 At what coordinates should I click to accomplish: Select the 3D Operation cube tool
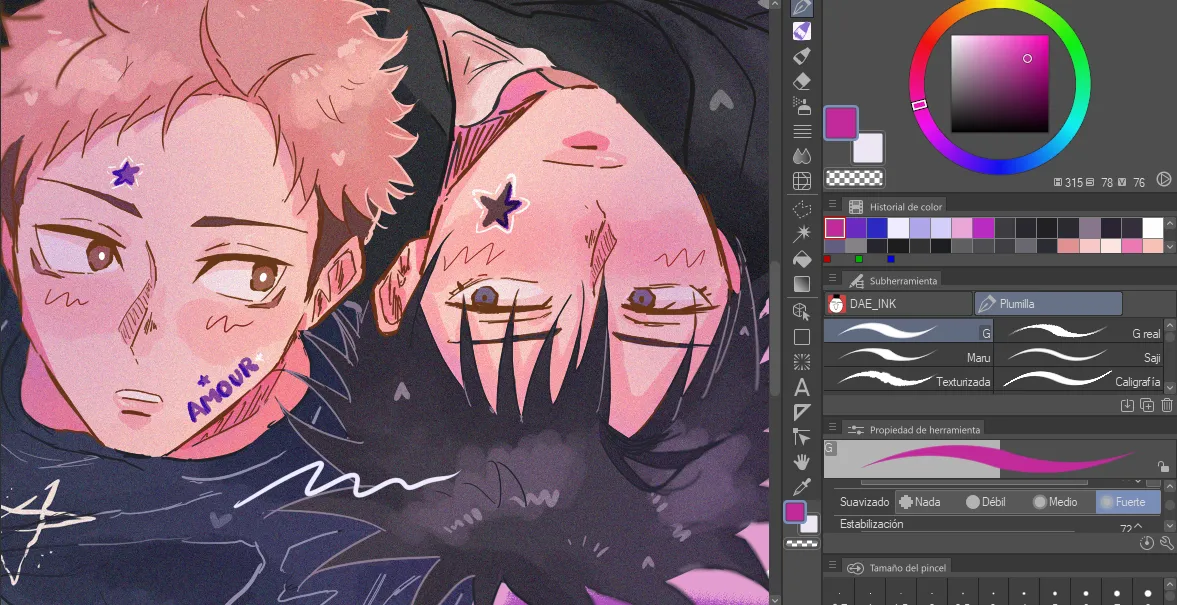click(802, 312)
